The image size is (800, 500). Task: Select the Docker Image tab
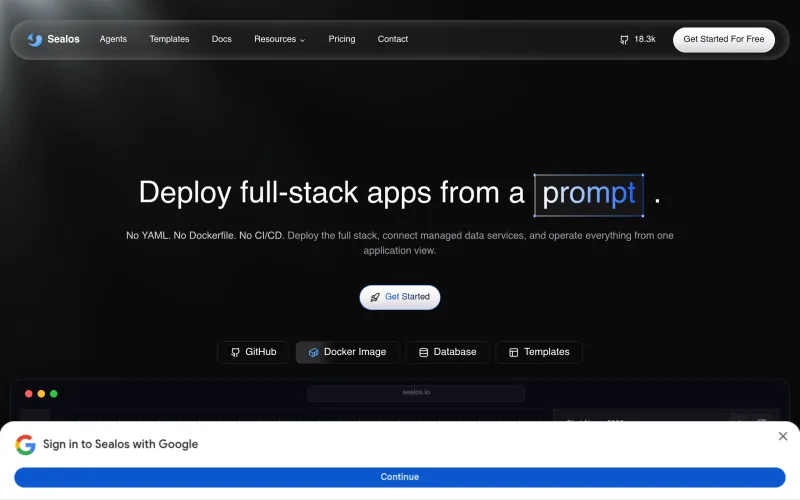347,352
